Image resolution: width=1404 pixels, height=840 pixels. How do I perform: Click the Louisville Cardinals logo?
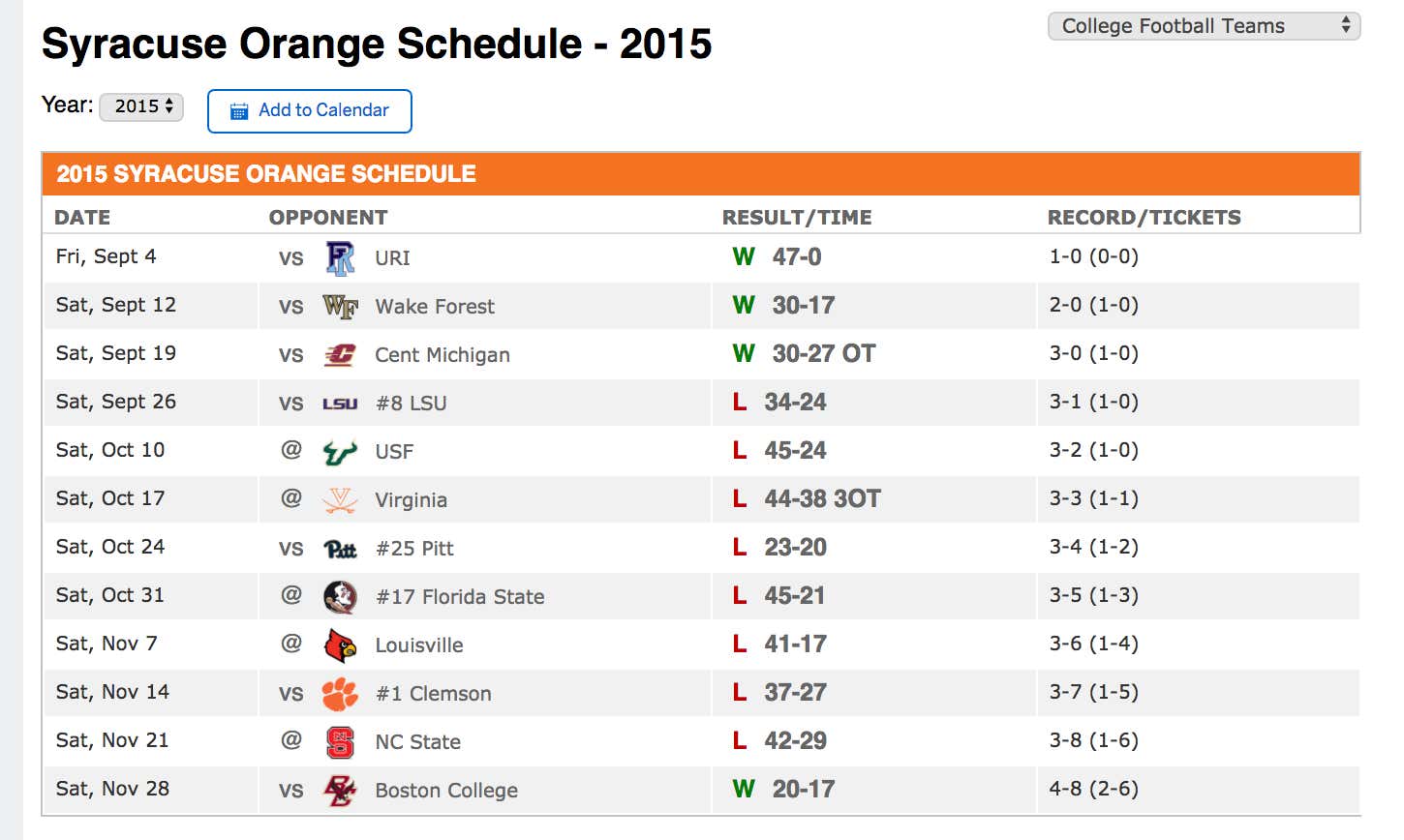pos(340,645)
